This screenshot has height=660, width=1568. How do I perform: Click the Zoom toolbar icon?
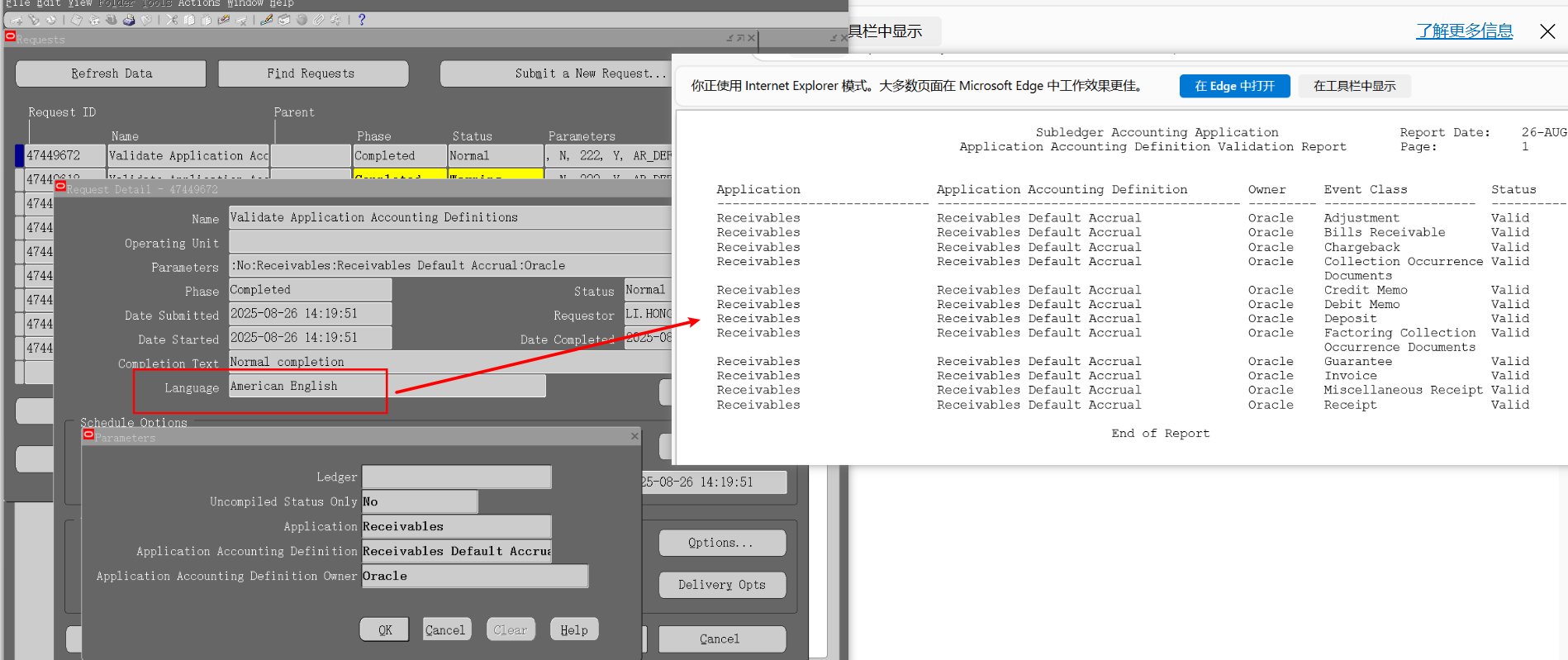coord(283,20)
